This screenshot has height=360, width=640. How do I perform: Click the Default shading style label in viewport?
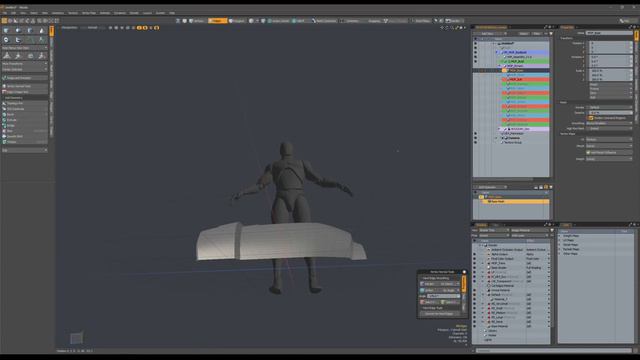[x=93, y=28]
